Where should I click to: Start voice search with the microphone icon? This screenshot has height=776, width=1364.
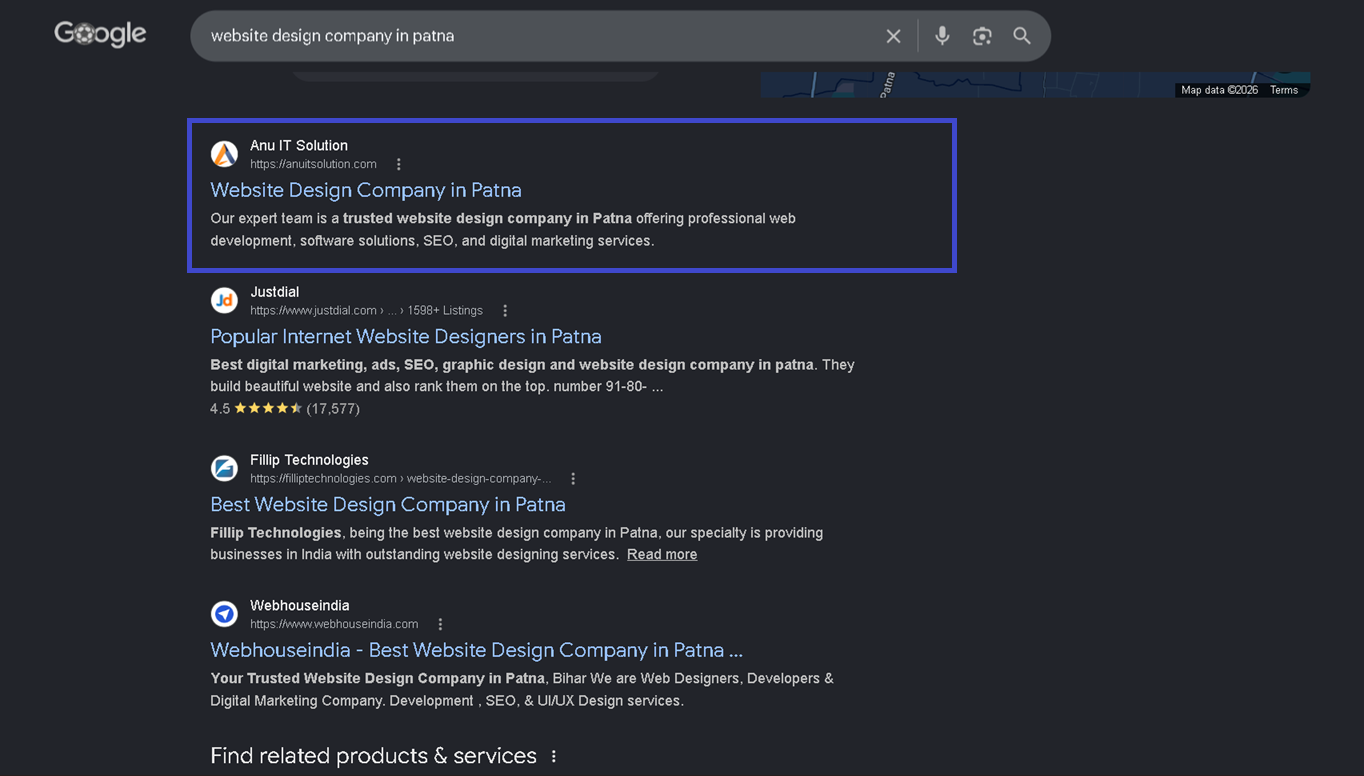[x=942, y=36]
